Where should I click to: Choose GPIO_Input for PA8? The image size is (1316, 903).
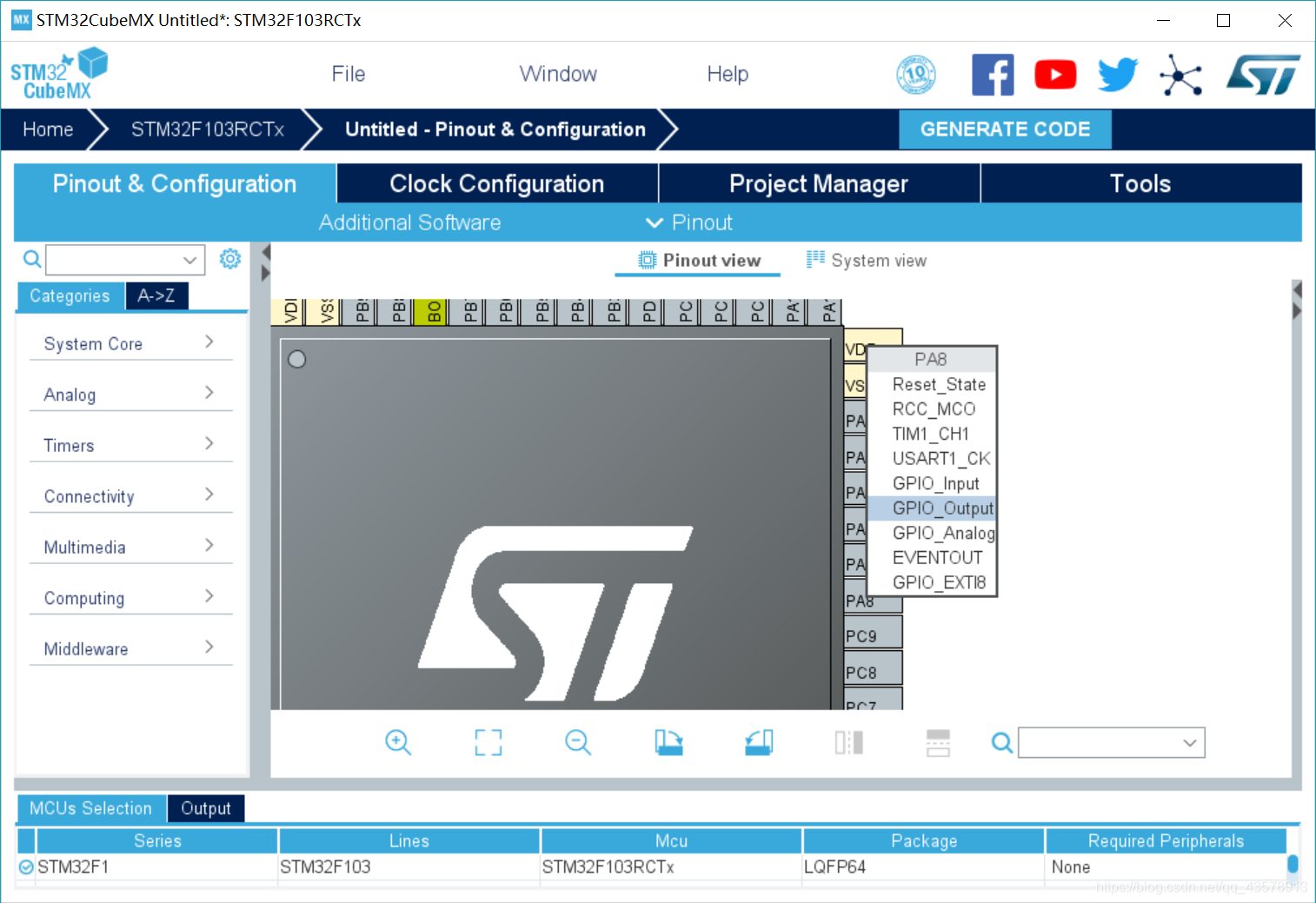point(932,483)
